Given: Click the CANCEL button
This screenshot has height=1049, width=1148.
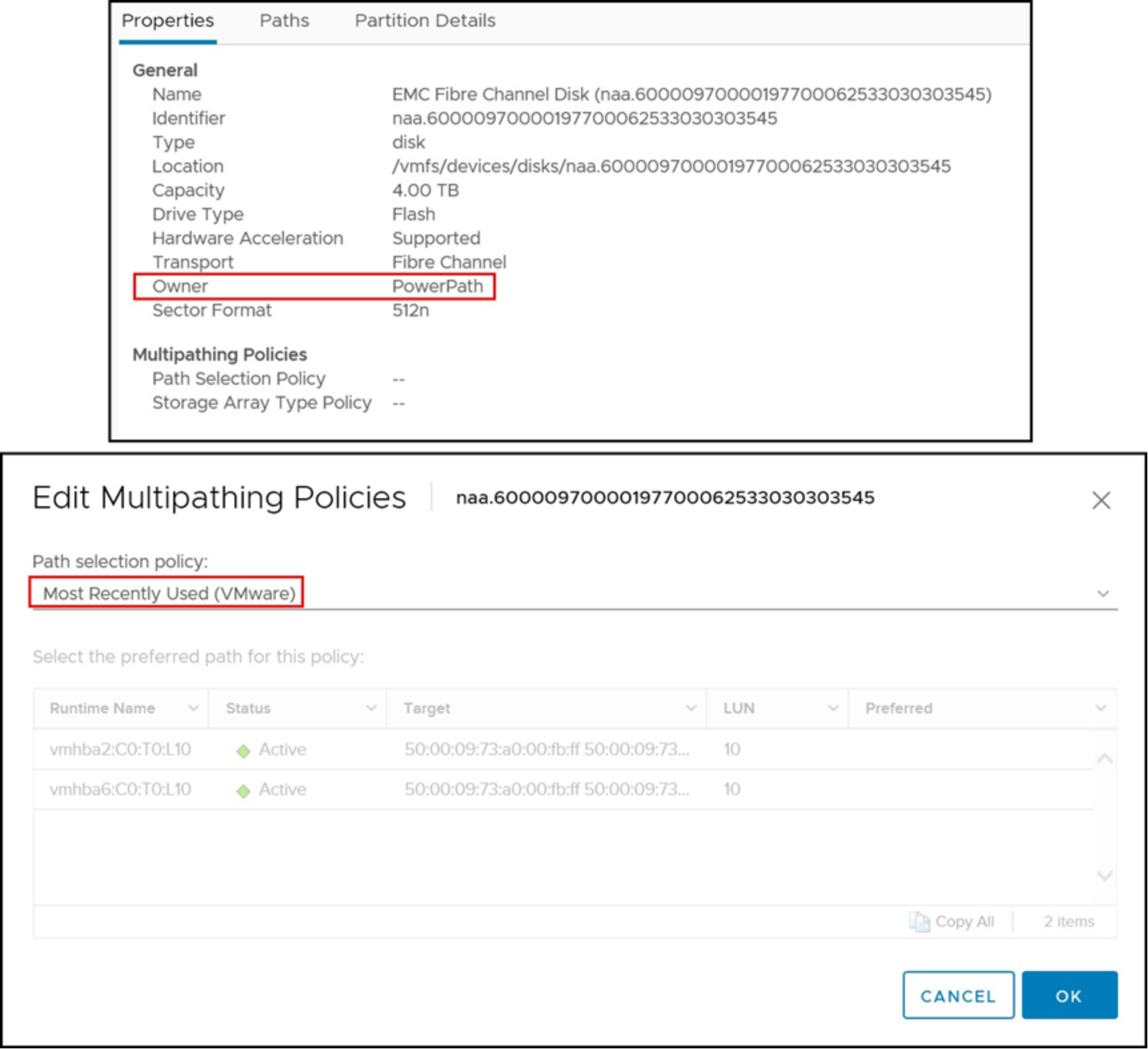Looking at the screenshot, I should pos(958,995).
